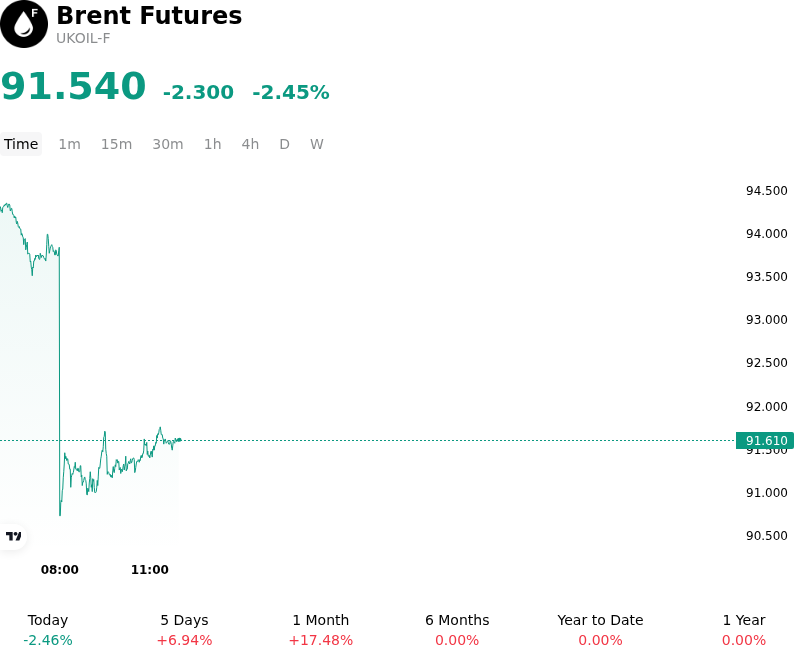Screen dimensions: 800x660
Task: Switch to the 1m interval
Action: pos(69,144)
